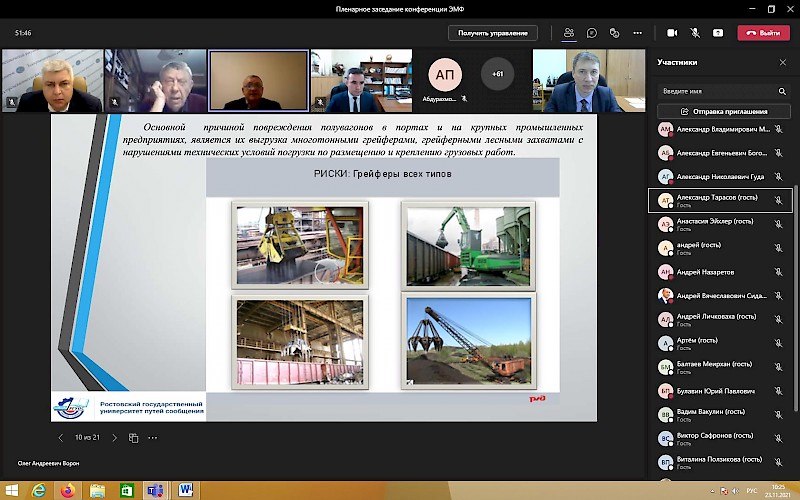Expand the +61 additional participants overflow
The width and height of the screenshot is (800, 500).
497,74
